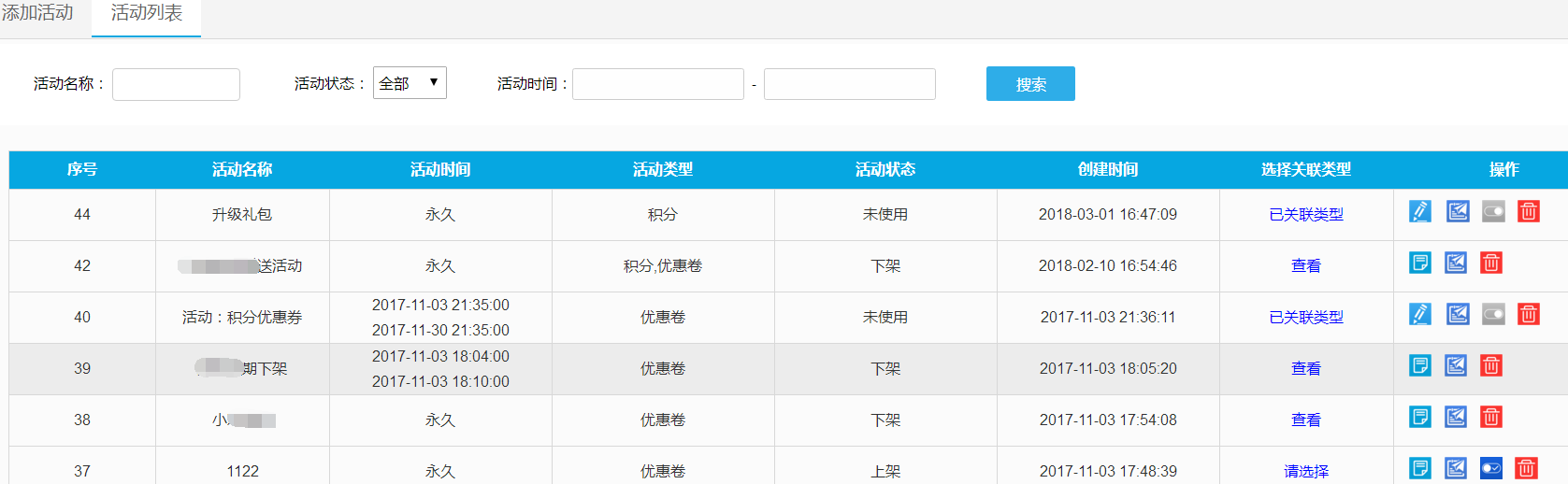1568x484 pixels.
Task: Delete the 升级礼包 activity via trash icon
Action: [1528, 212]
